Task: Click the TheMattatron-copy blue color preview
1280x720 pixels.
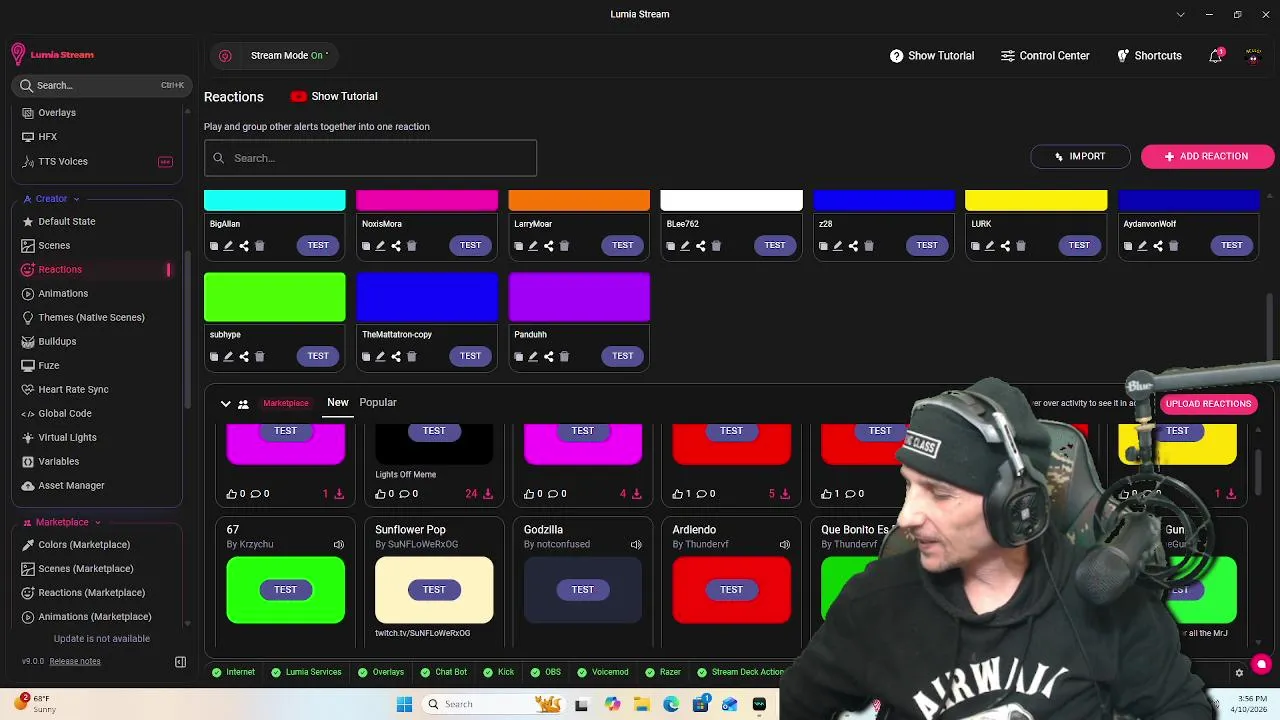Action: [427, 298]
